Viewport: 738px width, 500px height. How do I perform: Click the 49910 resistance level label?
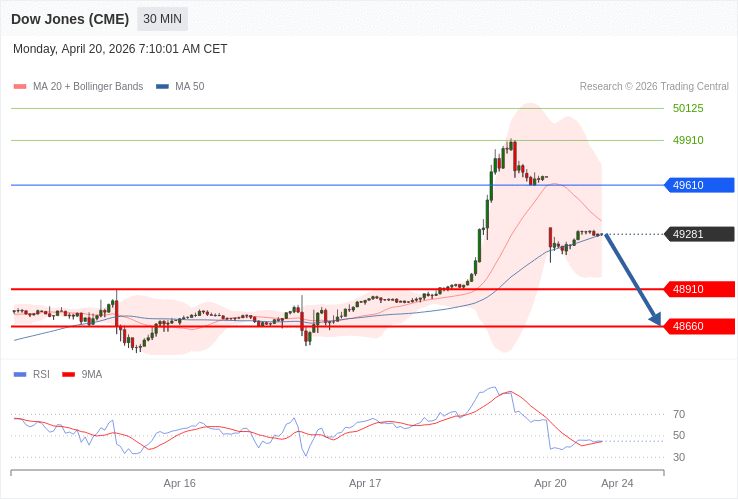pyautogui.click(x=688, y=140)
